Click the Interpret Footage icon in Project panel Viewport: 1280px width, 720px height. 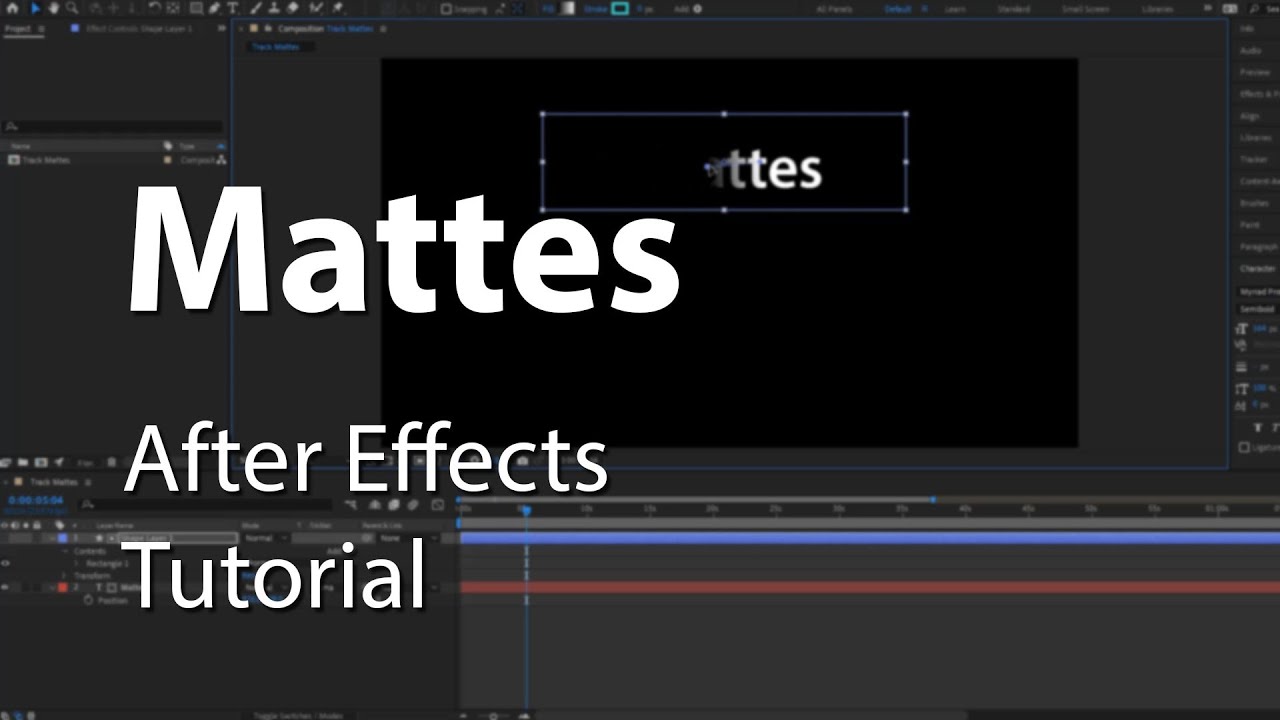click(x=5, y=462)
